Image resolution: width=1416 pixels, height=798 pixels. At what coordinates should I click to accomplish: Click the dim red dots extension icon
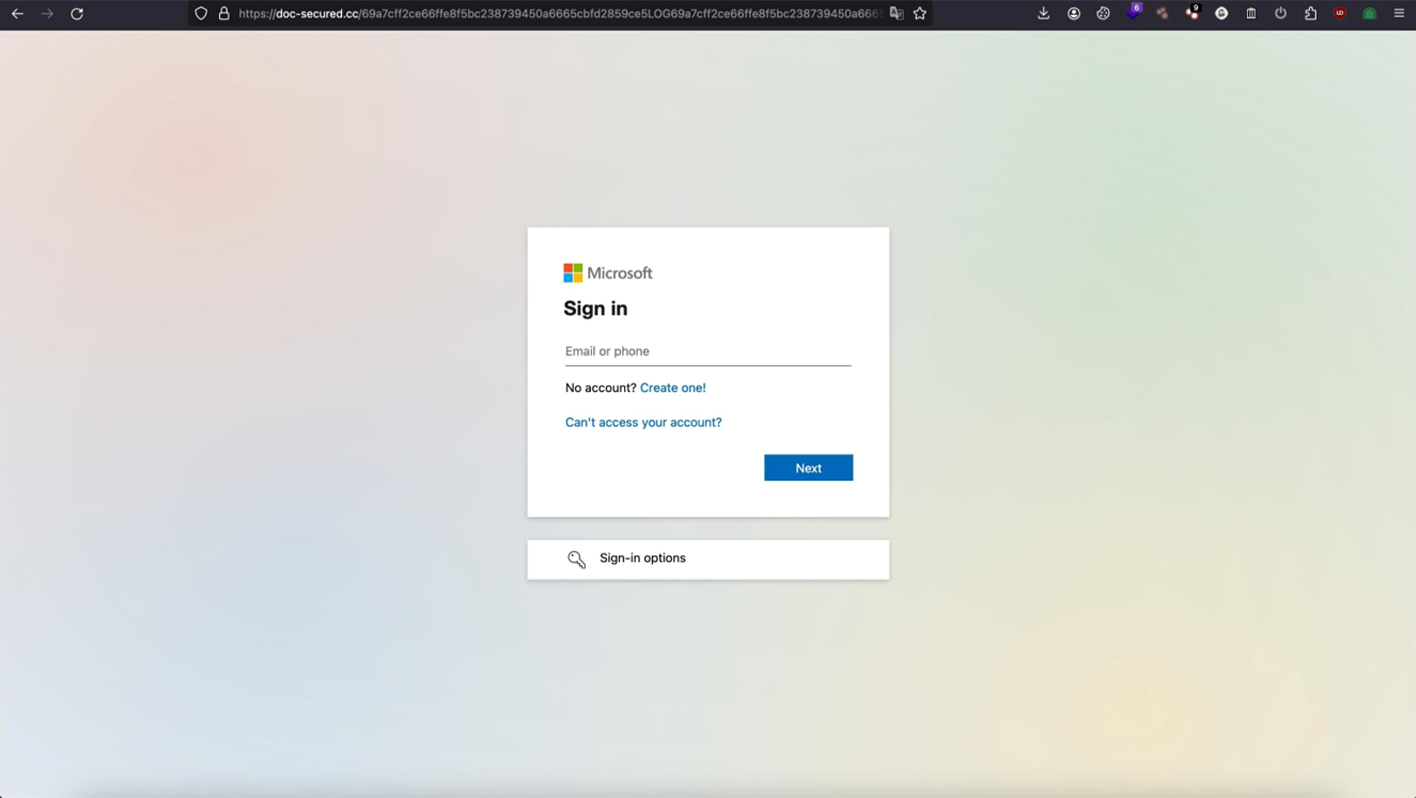point(1162,14)
